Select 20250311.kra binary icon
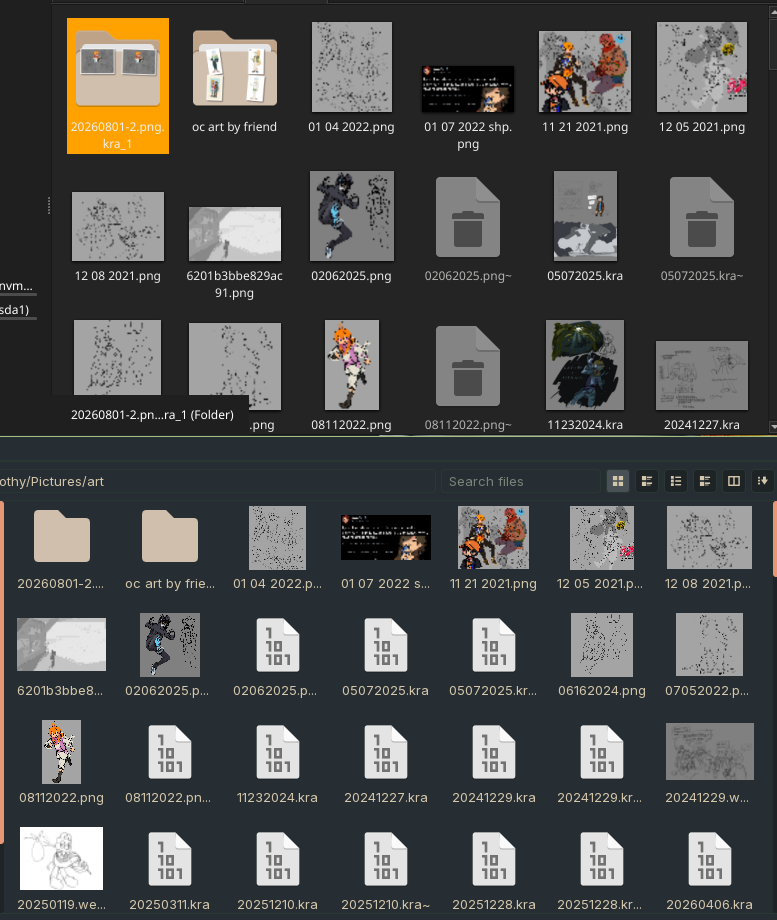 [170, 859]
